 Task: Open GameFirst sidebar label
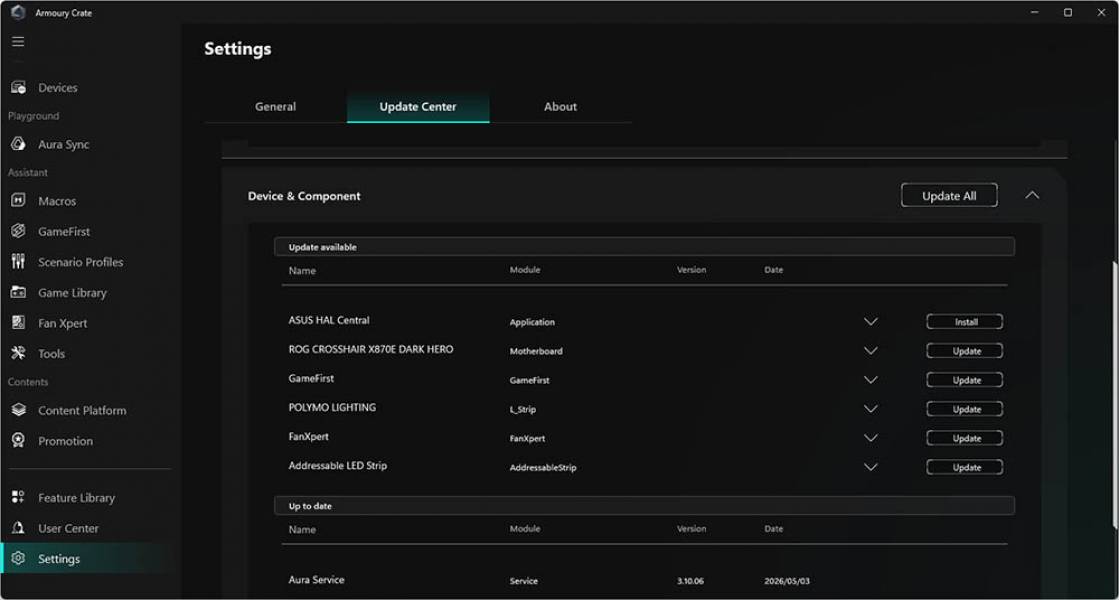coord(64,232)
